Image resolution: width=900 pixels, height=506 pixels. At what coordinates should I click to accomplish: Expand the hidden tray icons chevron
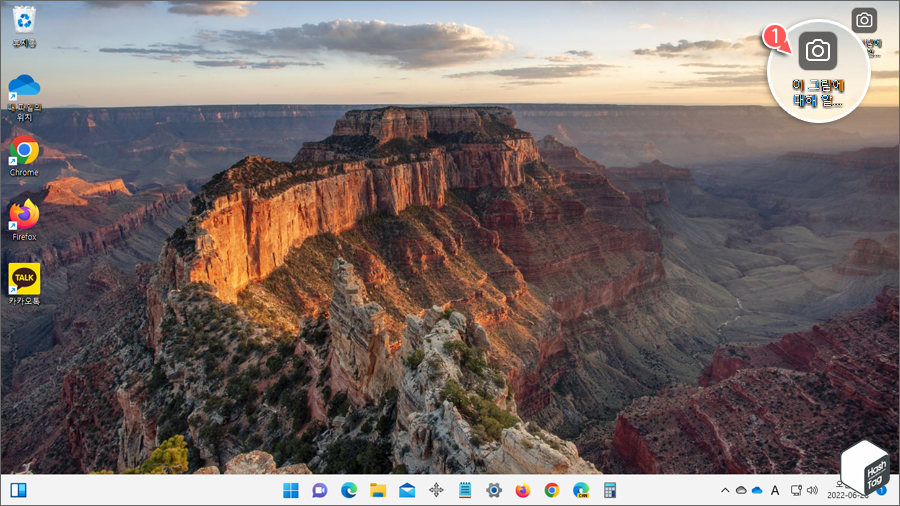[725, 490]
